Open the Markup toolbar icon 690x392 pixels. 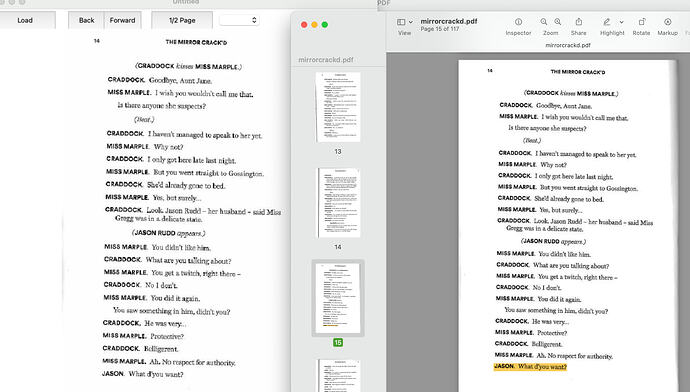668,22
